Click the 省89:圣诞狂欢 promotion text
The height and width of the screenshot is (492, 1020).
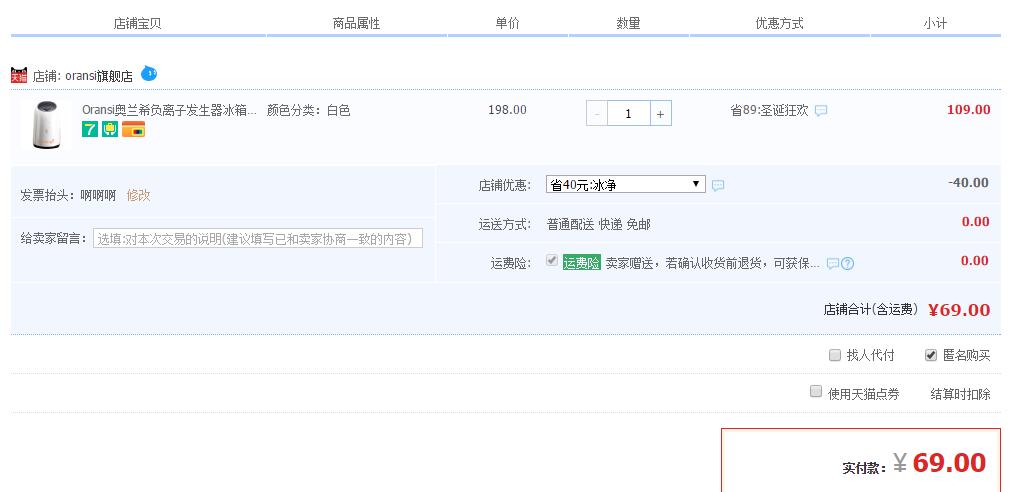coord(770,111)
